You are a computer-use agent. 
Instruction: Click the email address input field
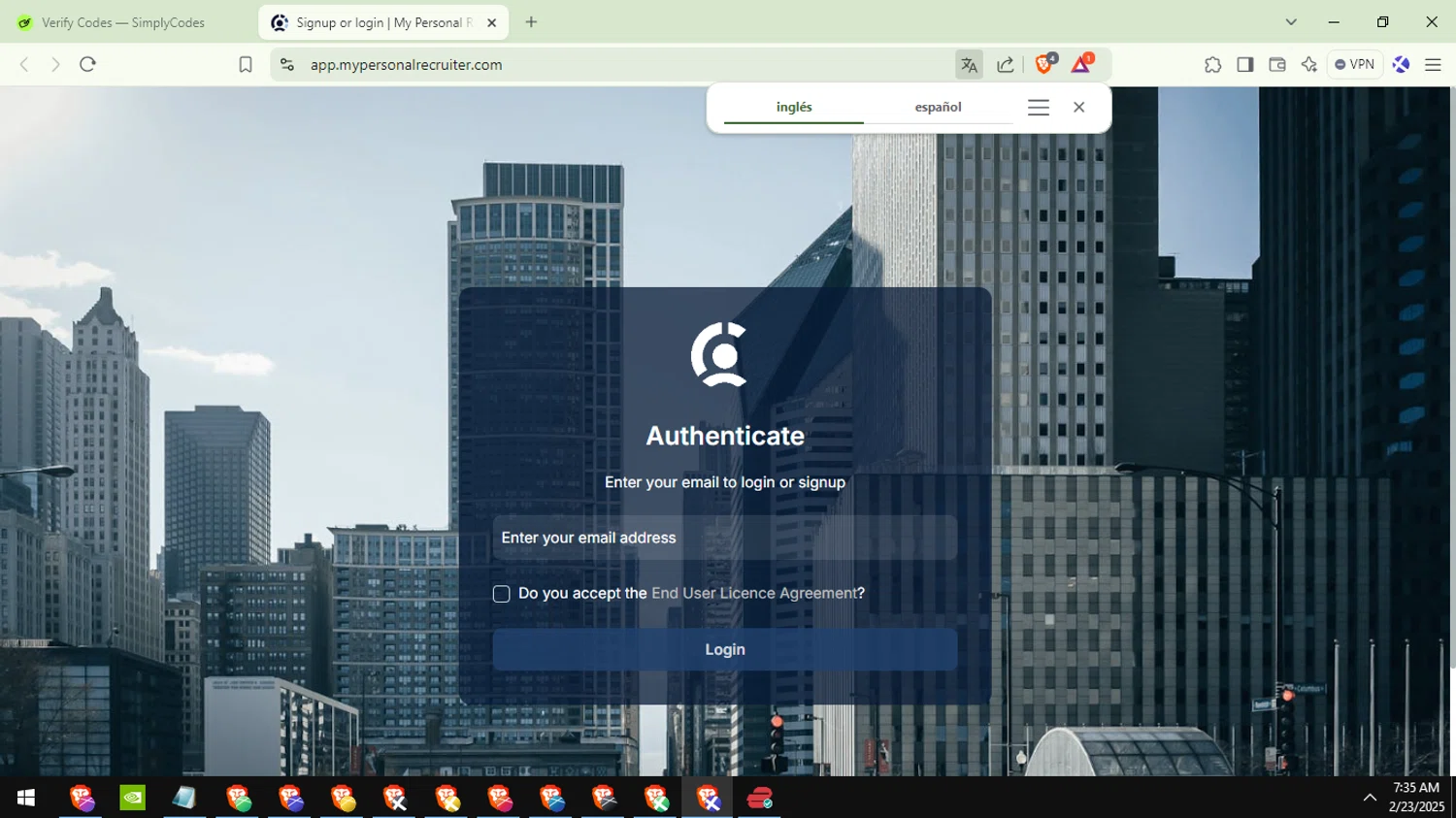[x=725, y=538]
